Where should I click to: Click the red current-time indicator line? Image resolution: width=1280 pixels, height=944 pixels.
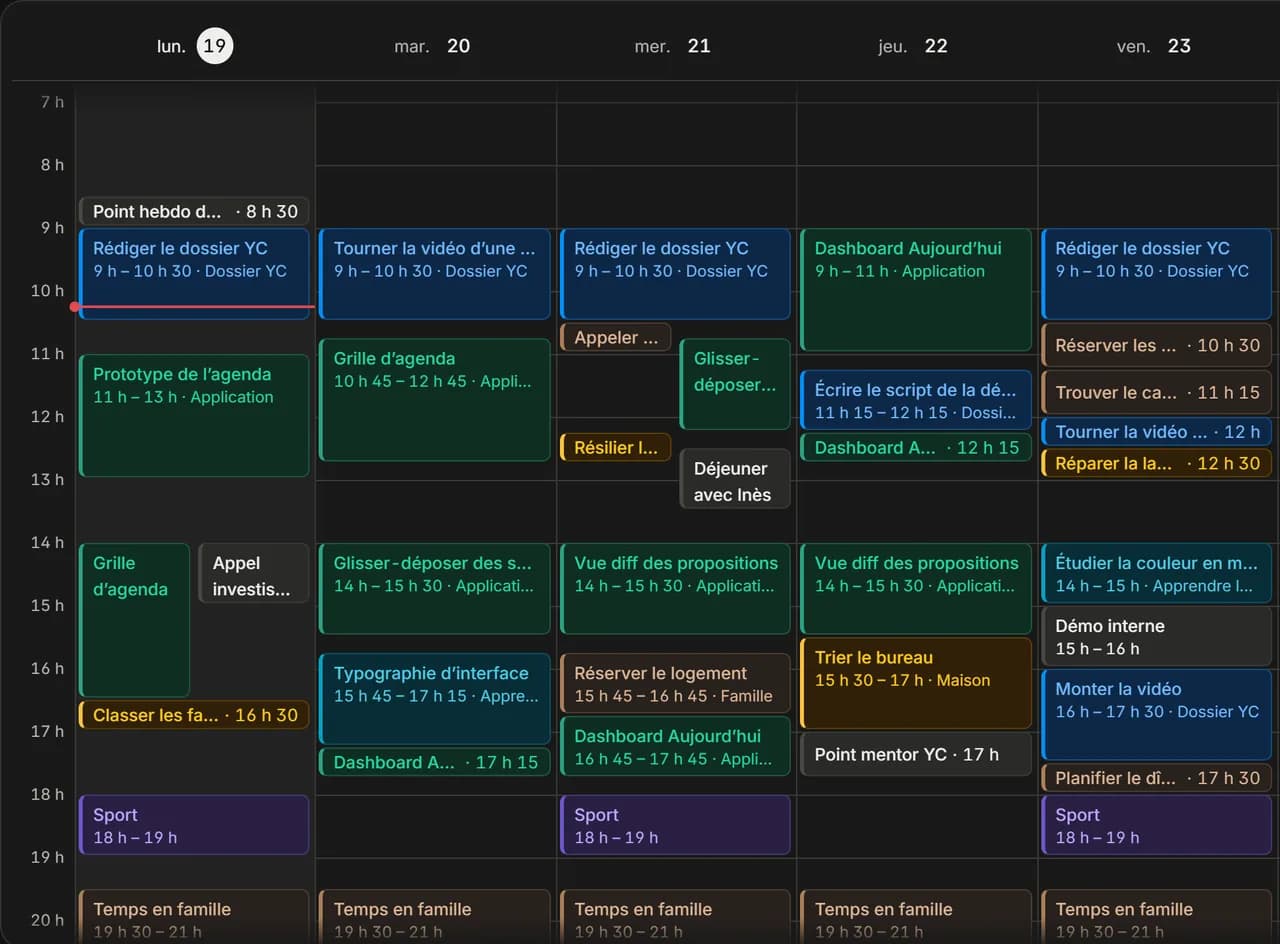[194, 307]
